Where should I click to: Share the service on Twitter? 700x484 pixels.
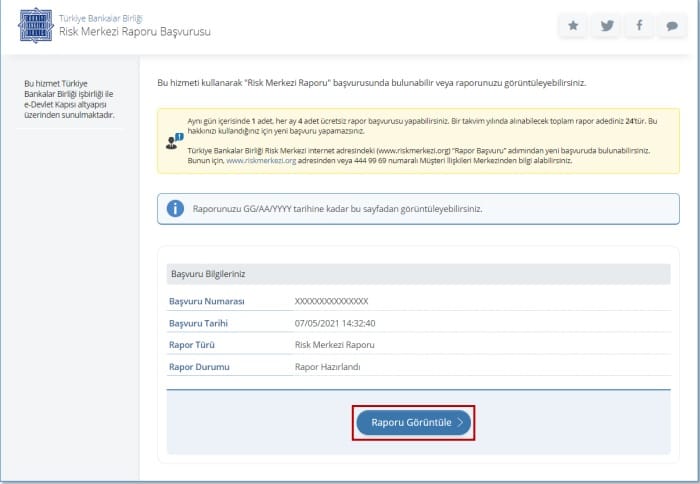(x=605, y=27)
